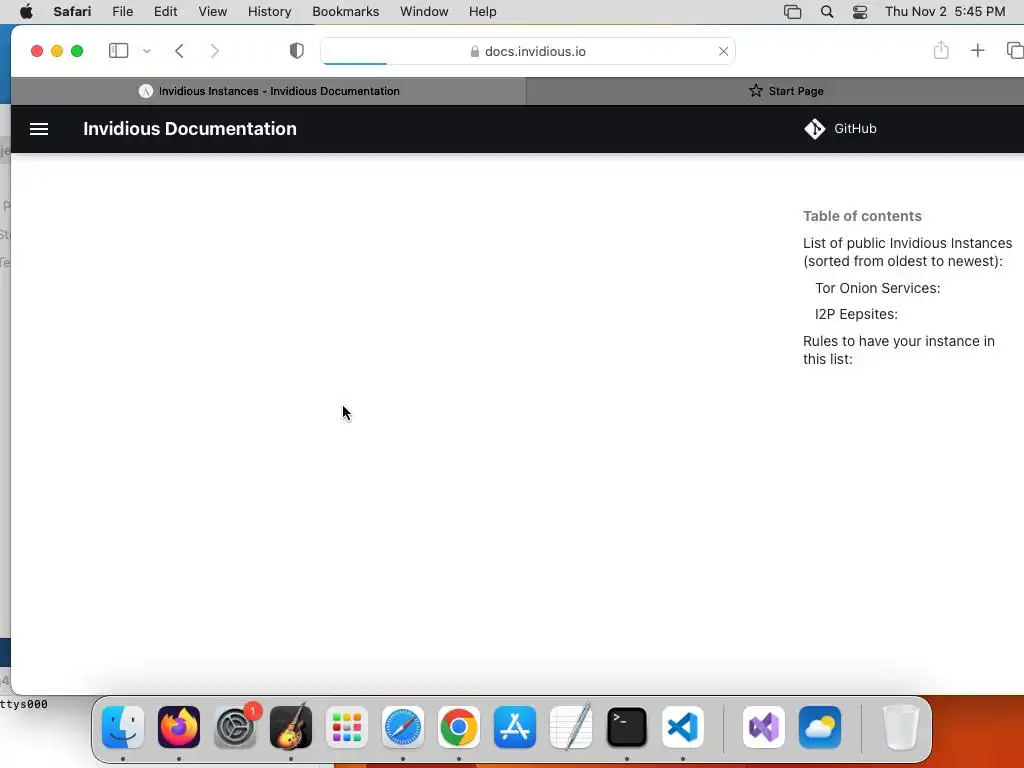Open the GitHub repository link

[x=840, y=129]
